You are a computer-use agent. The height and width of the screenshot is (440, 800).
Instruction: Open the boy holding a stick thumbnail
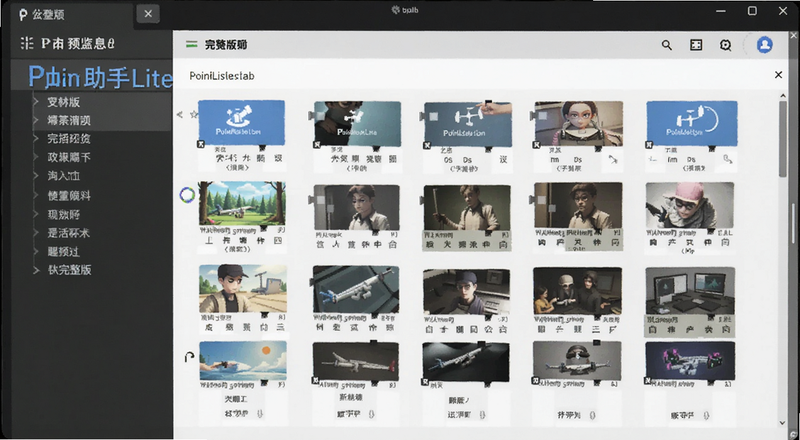[467, 208]
